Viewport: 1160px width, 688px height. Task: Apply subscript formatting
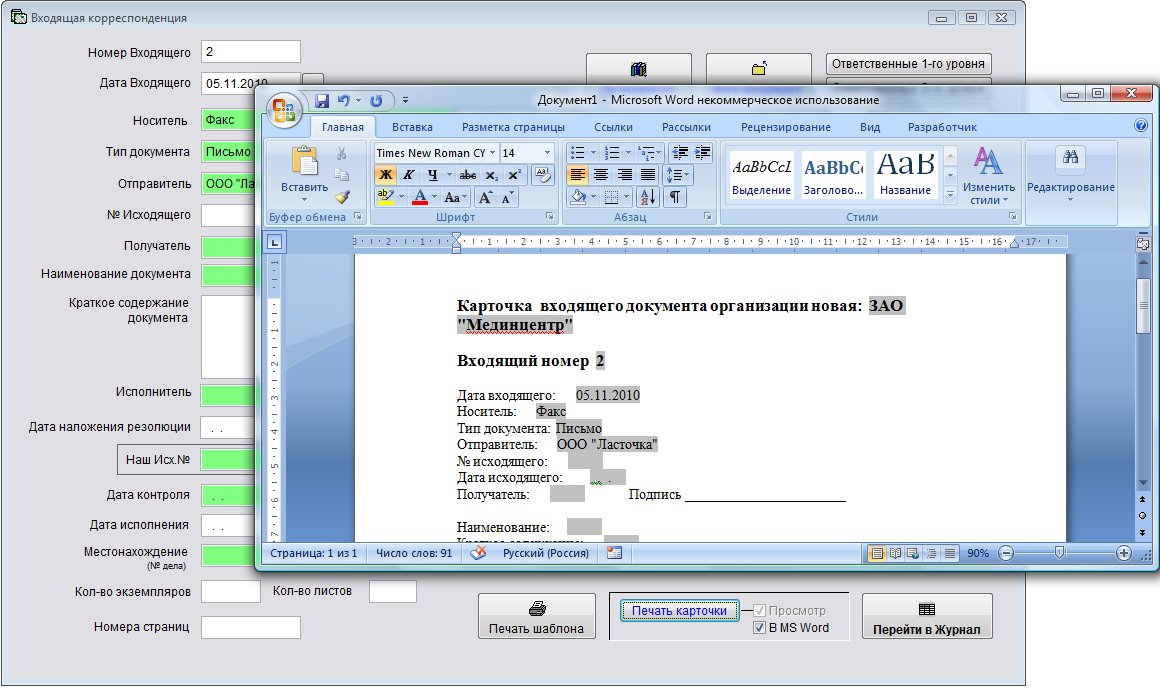(x=492, y=175)
